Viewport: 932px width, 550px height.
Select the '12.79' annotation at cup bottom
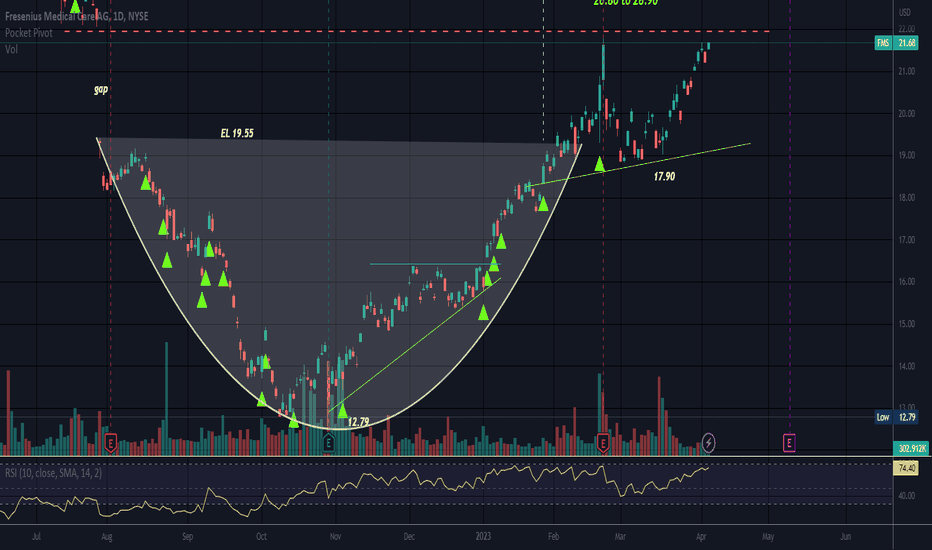click(358, 422)
